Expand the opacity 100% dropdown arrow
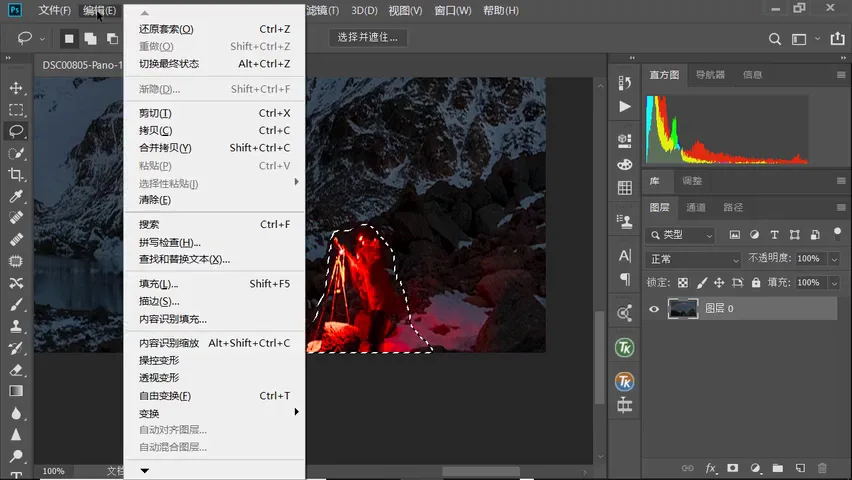Screen dimensions: 852x480 (834, 259)
